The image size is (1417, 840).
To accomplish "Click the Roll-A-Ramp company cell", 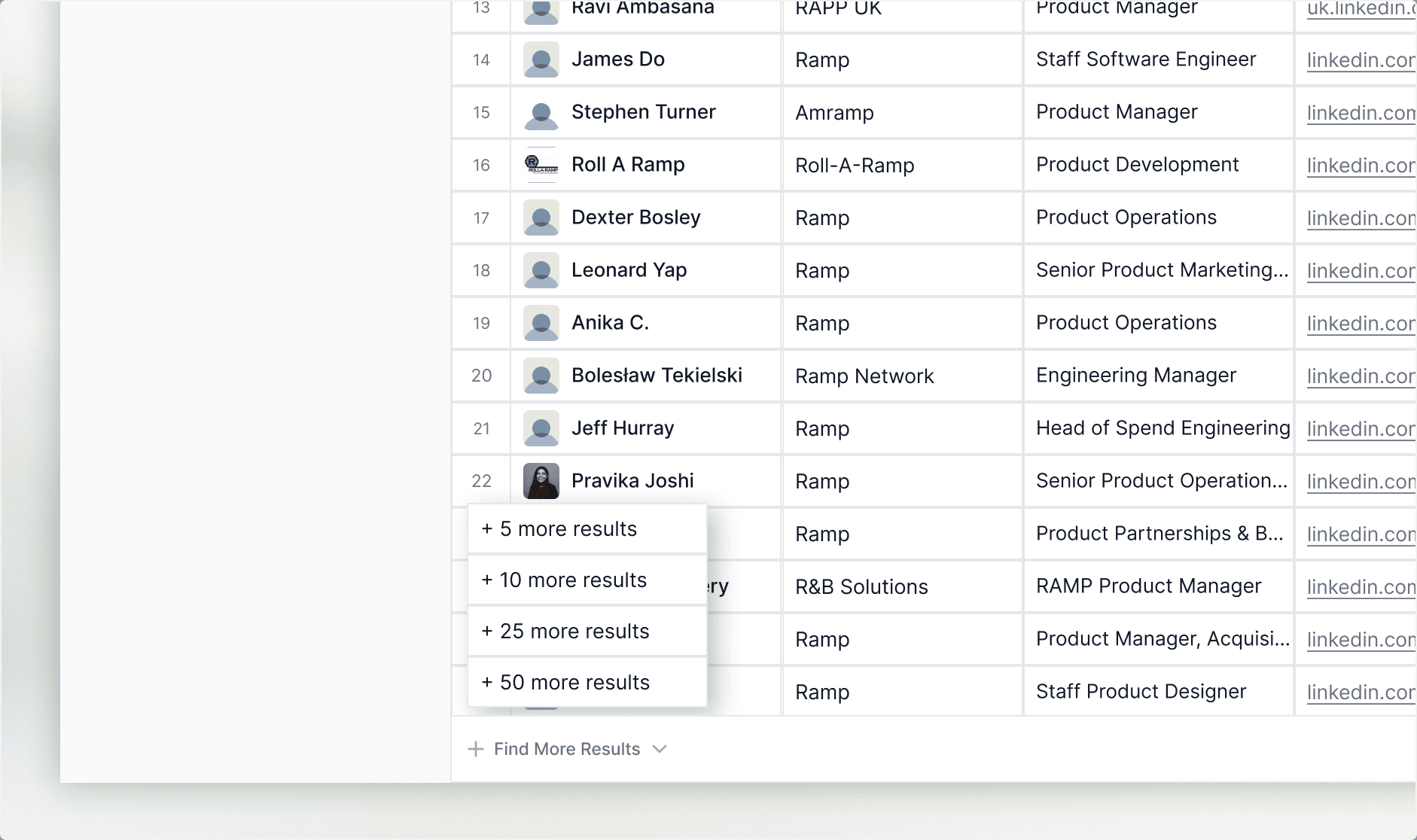I will click(903, 166).
